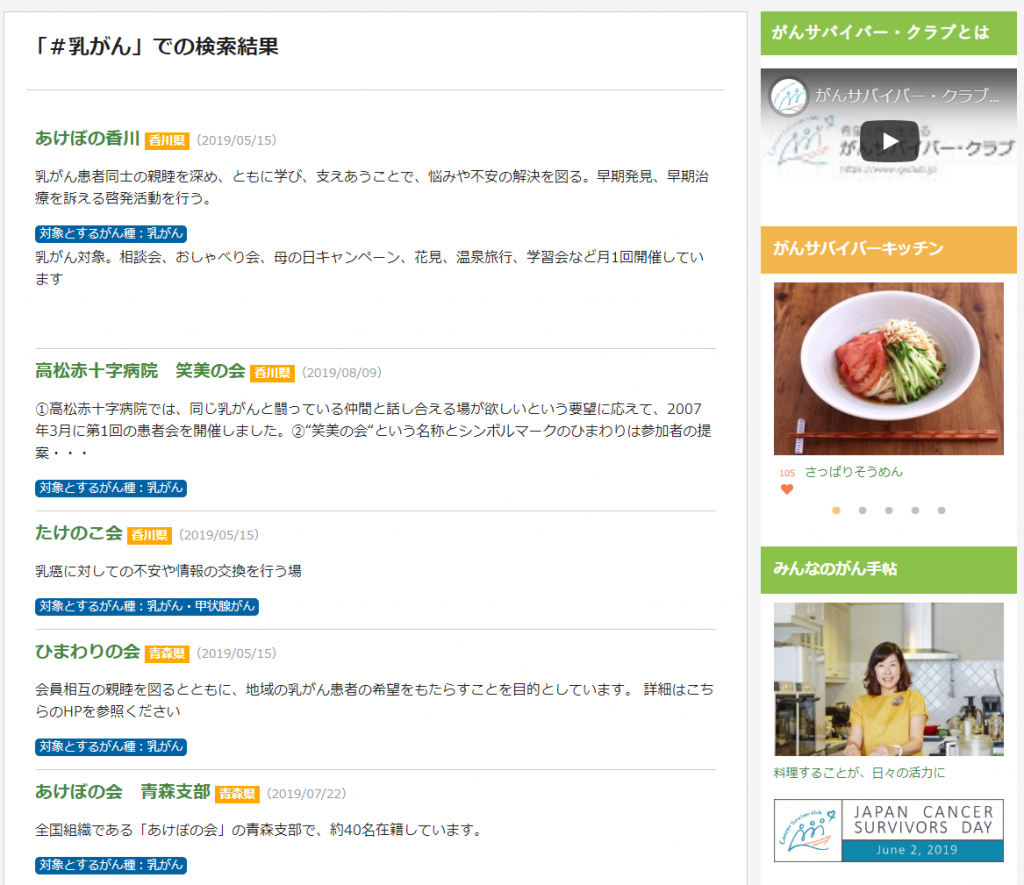The width and height of the screenshot is (1024, 885).
Task: Open the あけぼの香川 group link
Action: (87, 139)
